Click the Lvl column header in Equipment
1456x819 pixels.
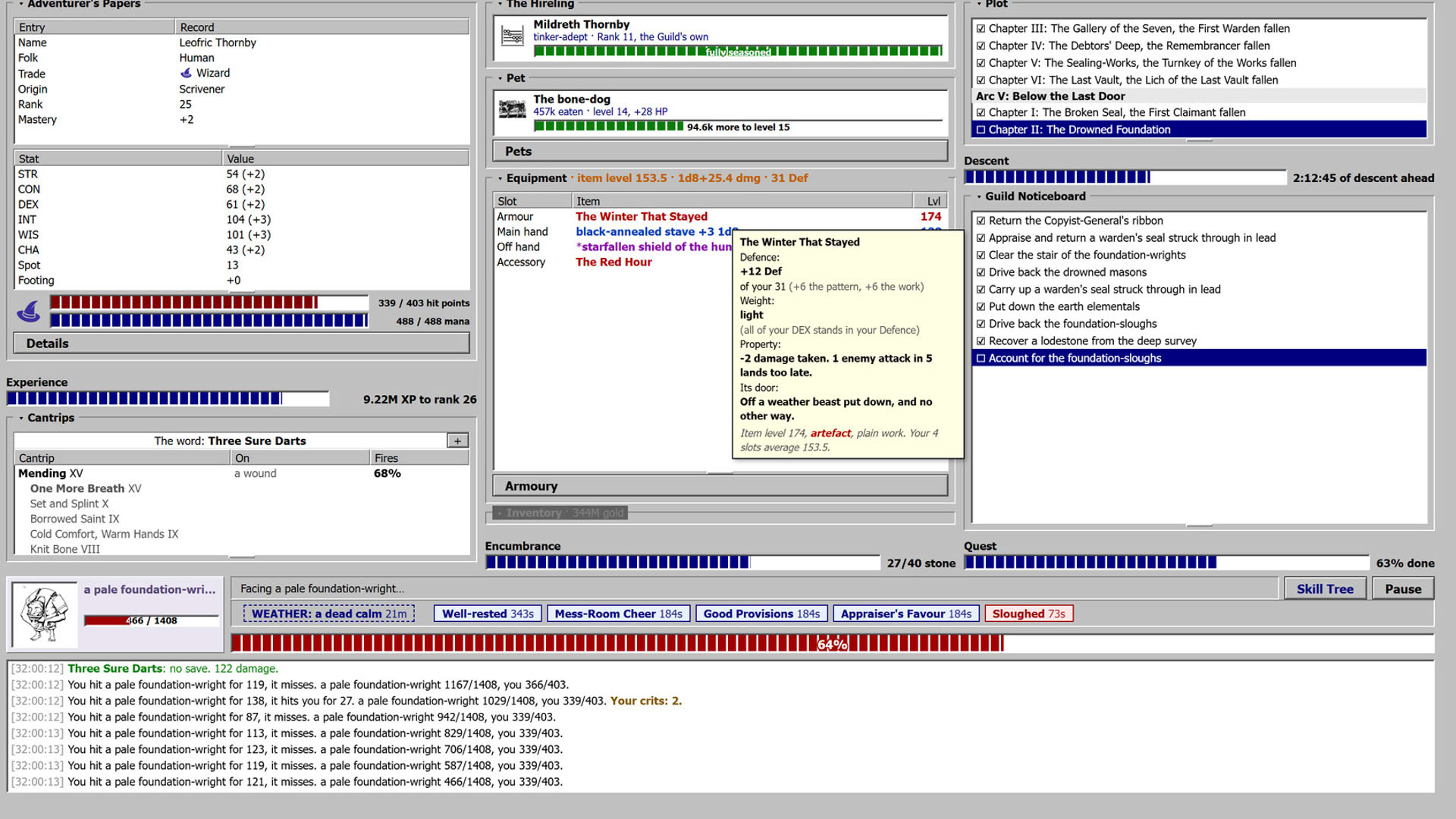[x=930, y=201]
